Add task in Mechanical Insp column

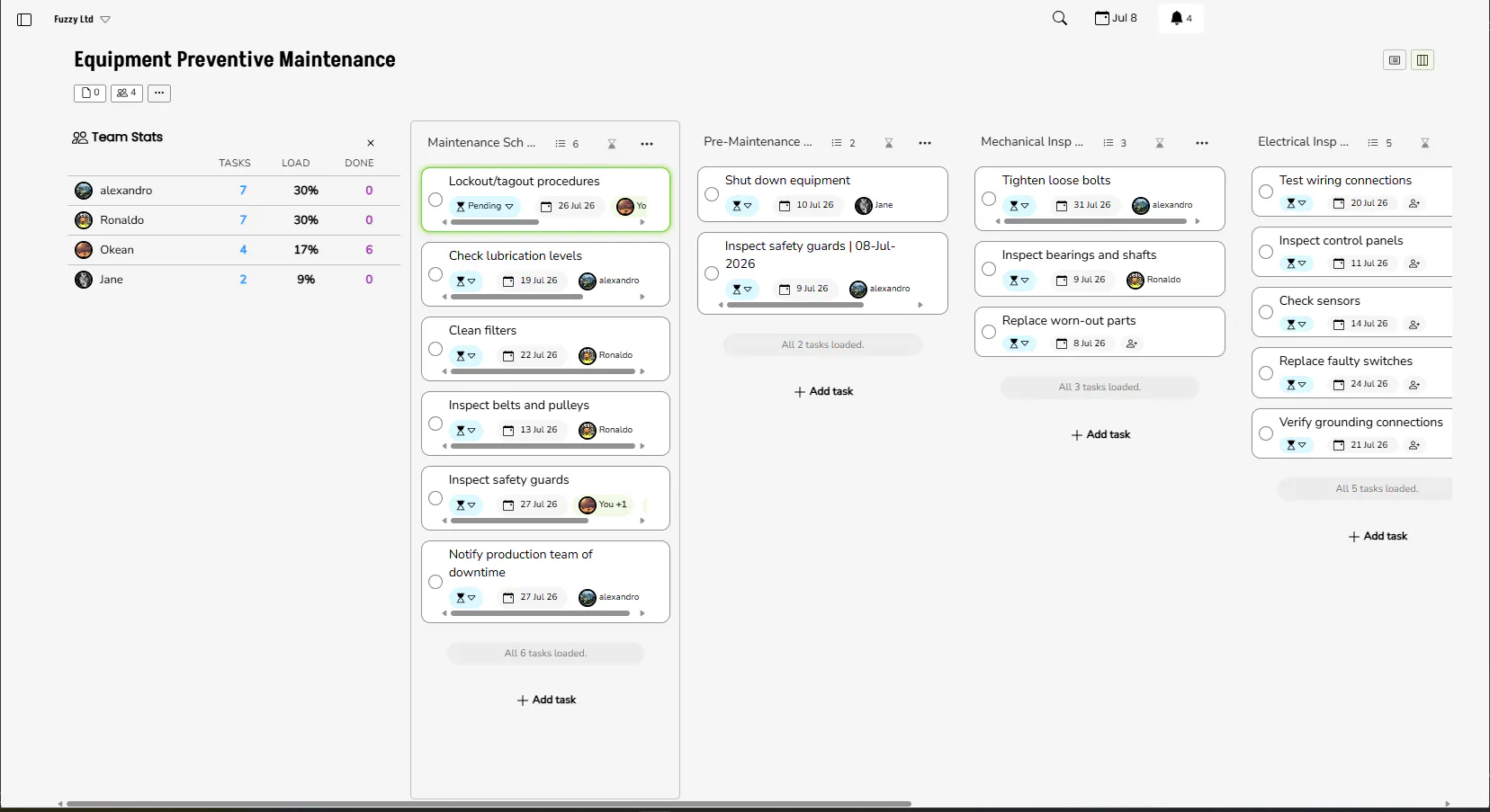[x=1100, y=434]
